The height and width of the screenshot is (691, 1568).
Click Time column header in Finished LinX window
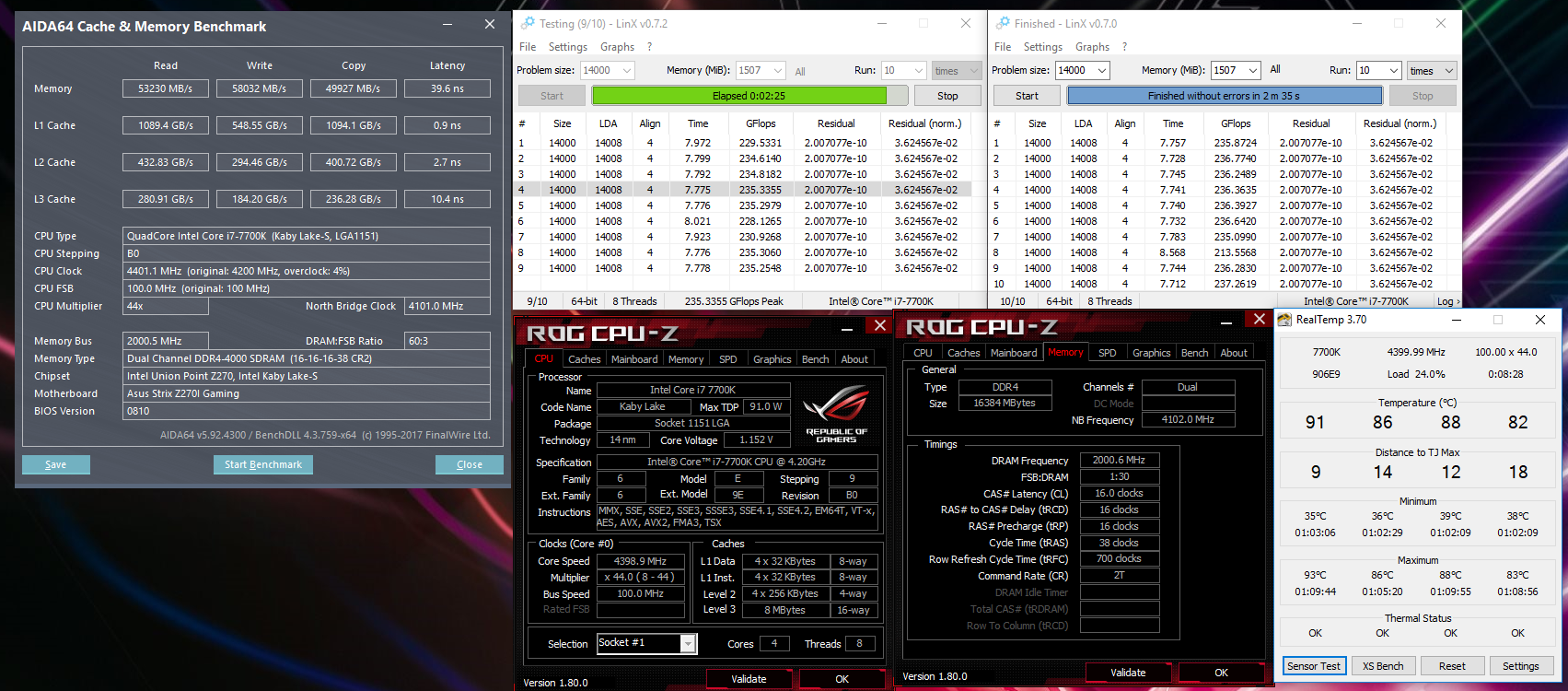click(1173, 123)
